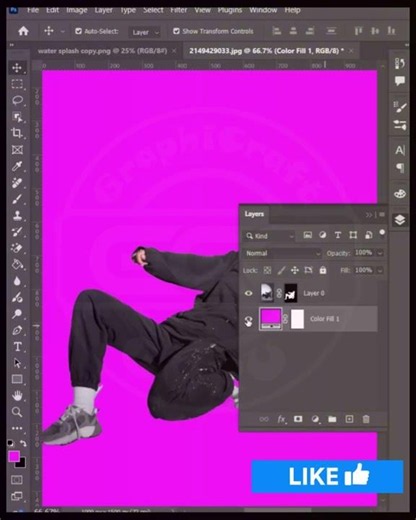Open the layer filter Kind dropdown
Image resolution: width=416 pixels, height=520 pixels.
coord(269,236)
